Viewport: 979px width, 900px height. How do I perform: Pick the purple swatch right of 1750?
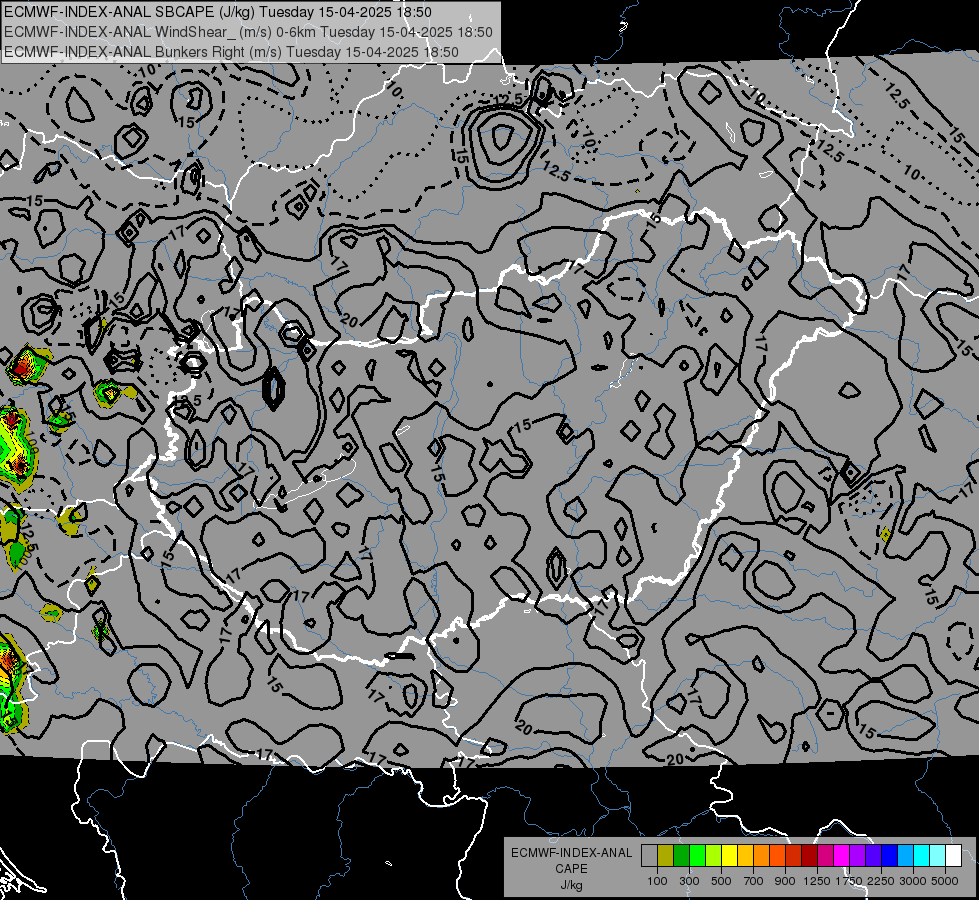(x=857, y=856)
